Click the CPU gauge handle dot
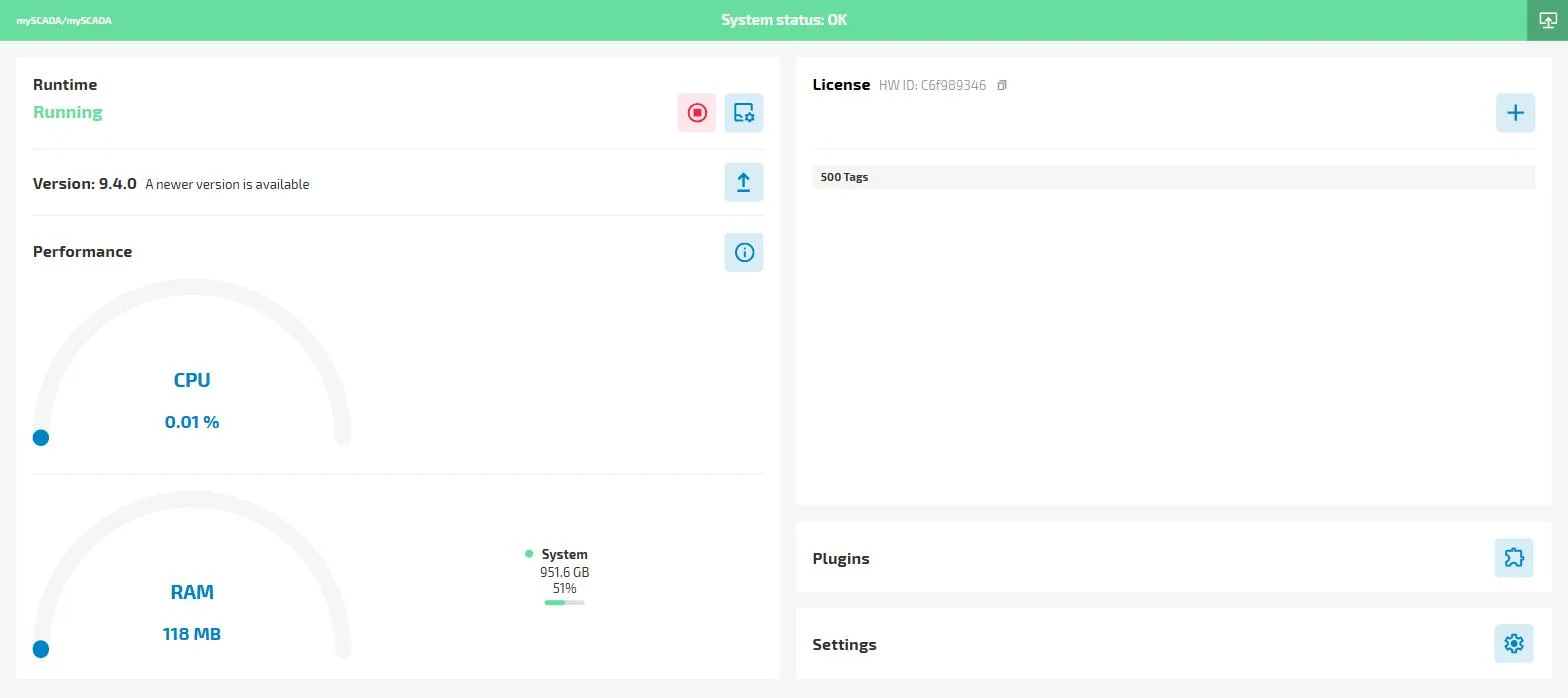 click(41, 437)
